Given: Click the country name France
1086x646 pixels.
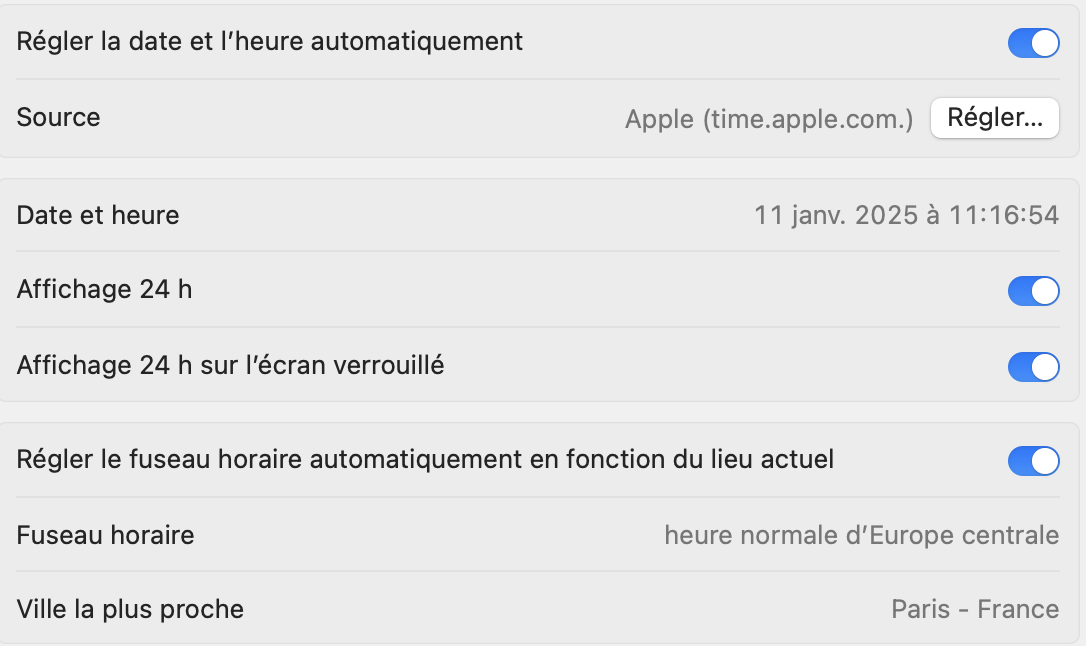Looking at the screenshot, I should click(x=1018, y=610).
